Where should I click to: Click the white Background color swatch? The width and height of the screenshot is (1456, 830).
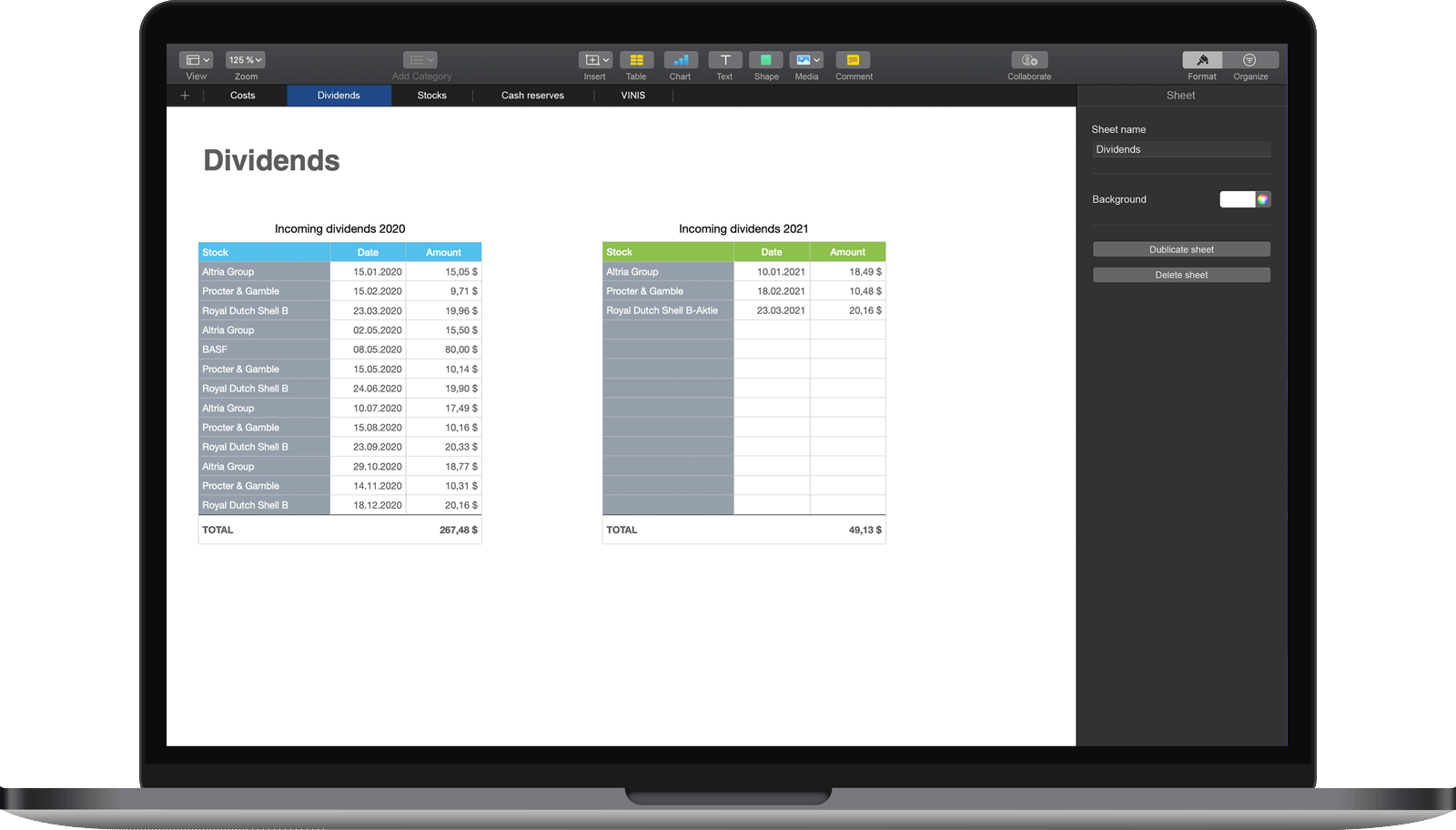pos(1237,199)
